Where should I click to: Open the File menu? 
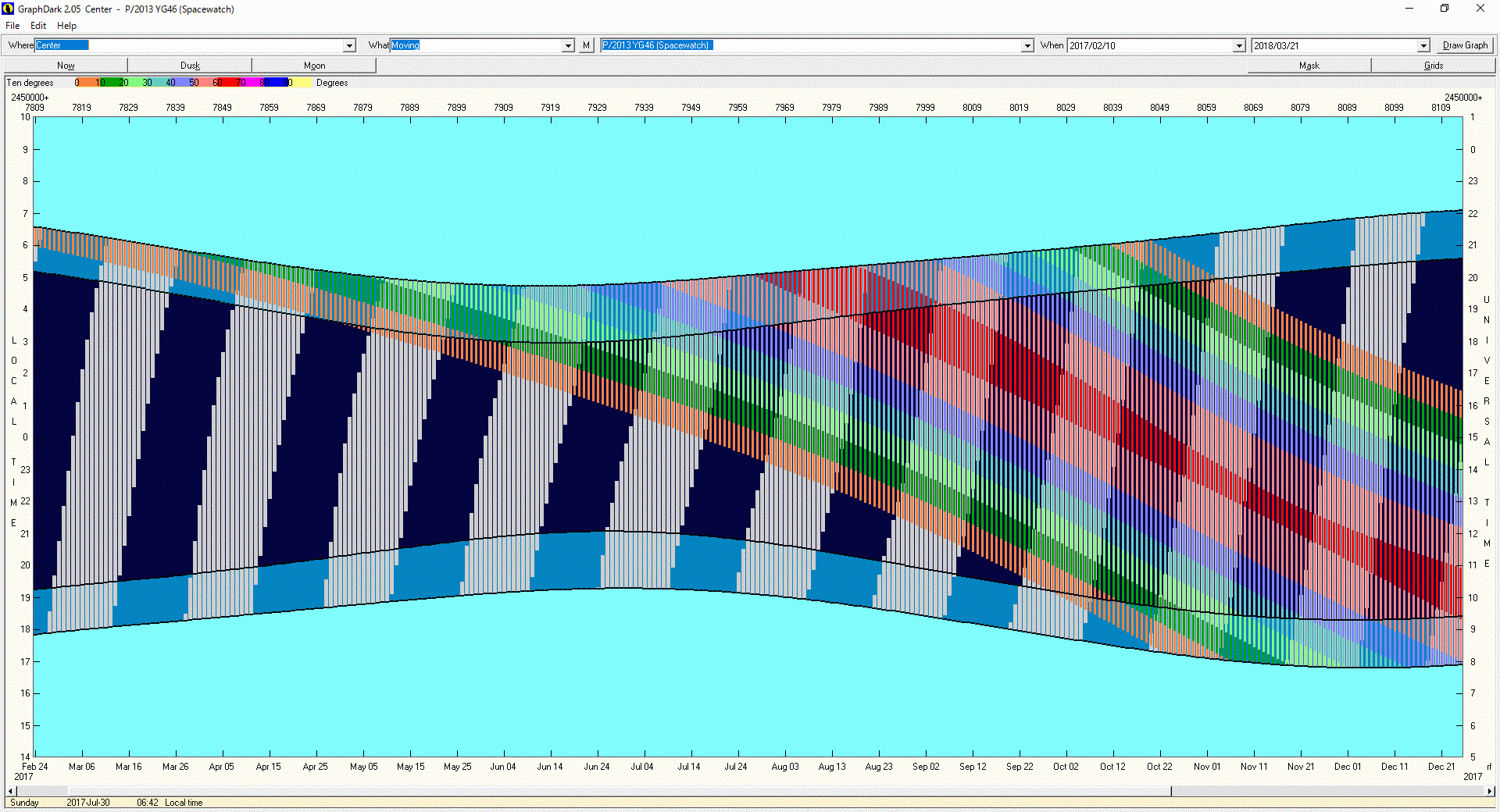tap(12, 26)
